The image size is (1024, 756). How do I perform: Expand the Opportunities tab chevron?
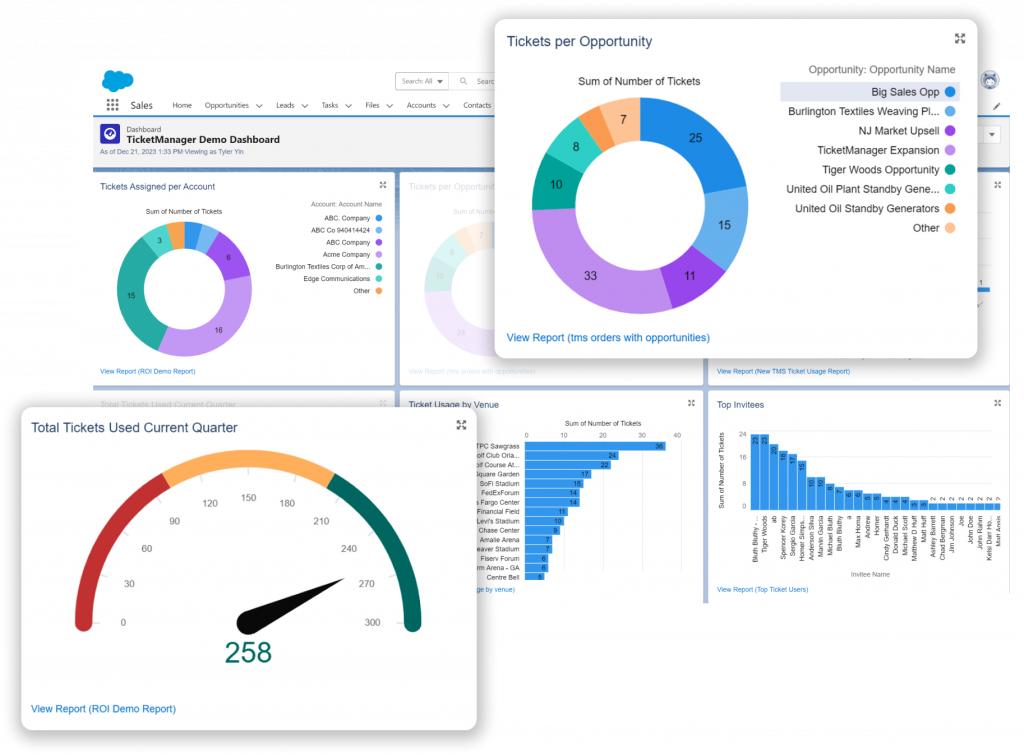pos(259,106)
